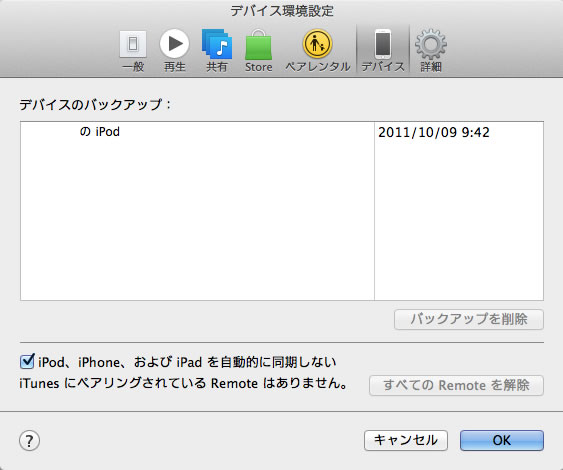The width and height of the screenshot is (563, 470).
Task: Click the バックアップを削除 button
Action: pyautogui.click(x=469, y=319)
